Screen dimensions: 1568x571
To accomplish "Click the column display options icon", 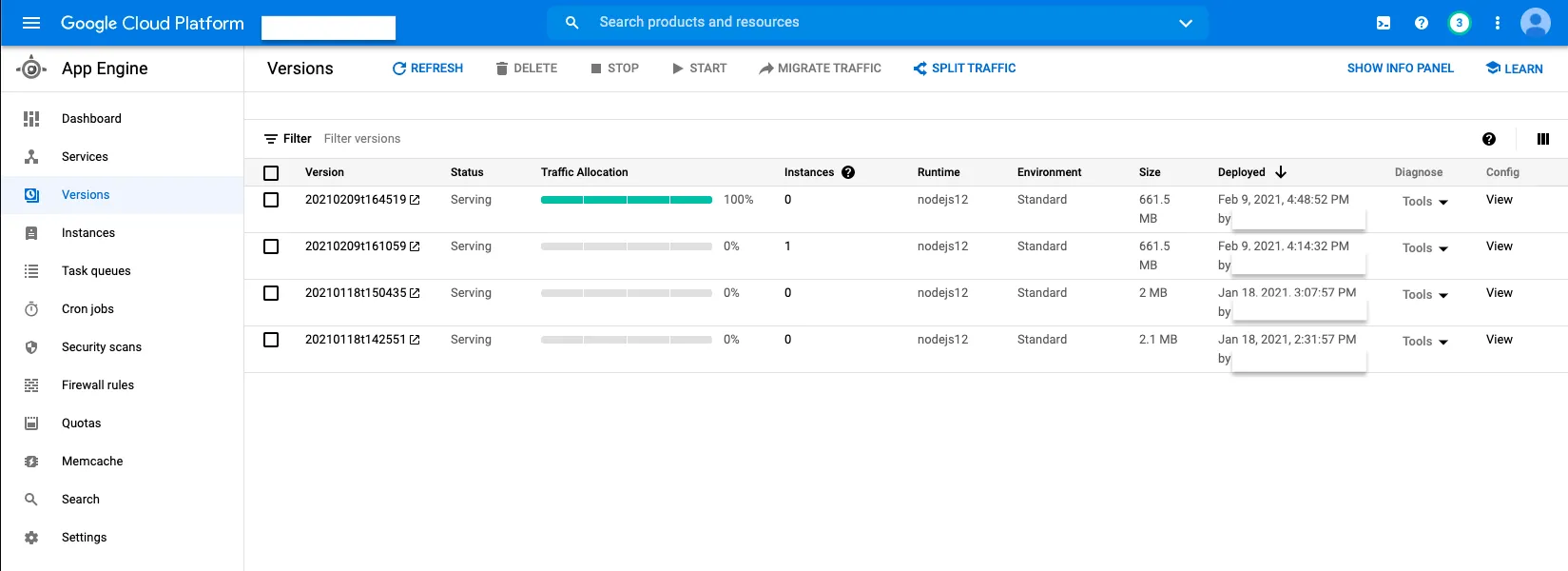I will coord(1543,139).
